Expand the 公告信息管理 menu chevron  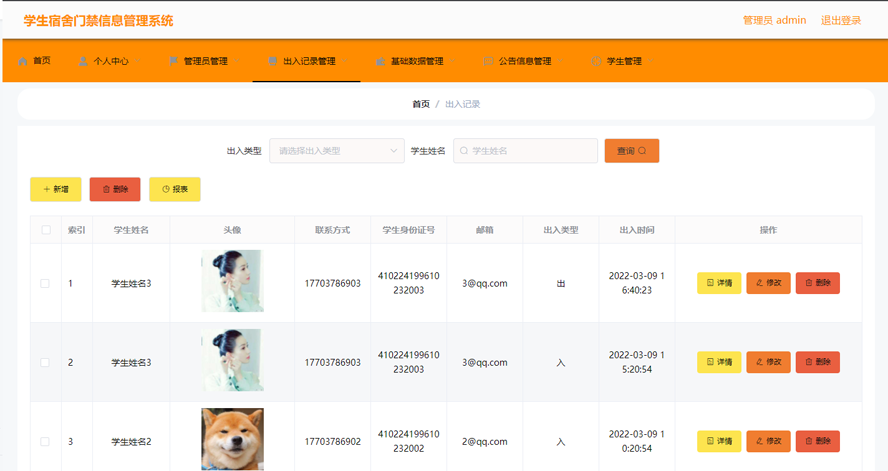click(x=560, y=61)
